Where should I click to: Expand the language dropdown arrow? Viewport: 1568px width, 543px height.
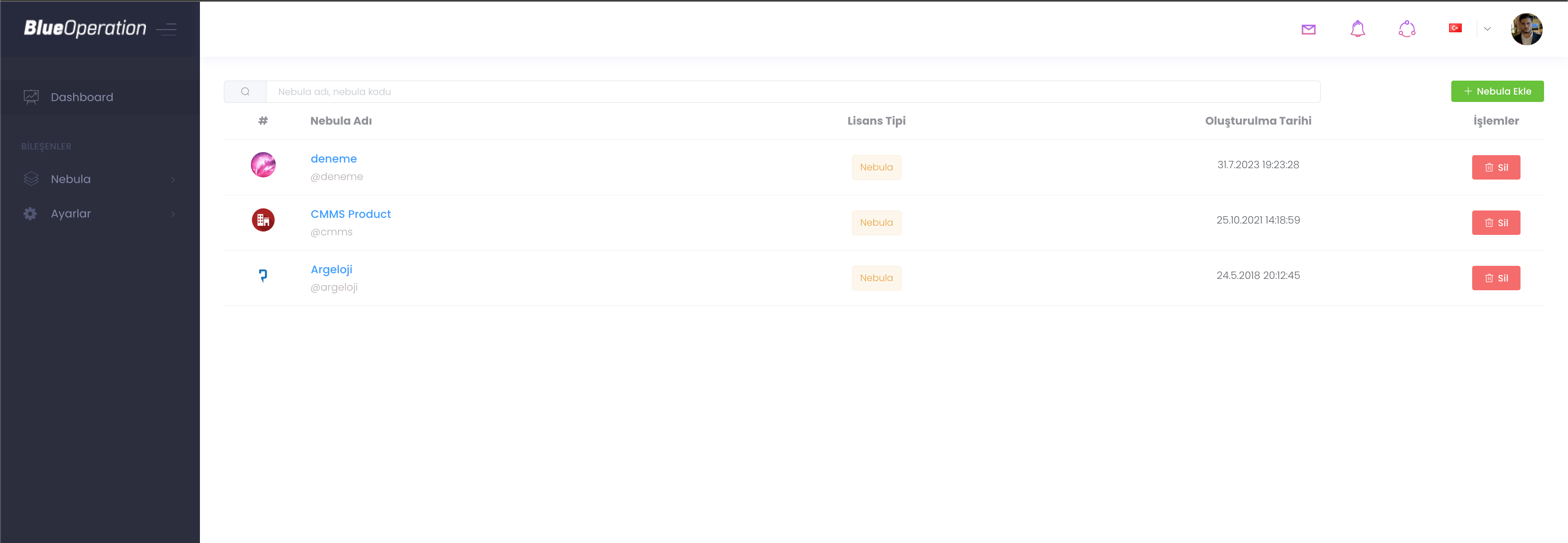coord(1487,29)
